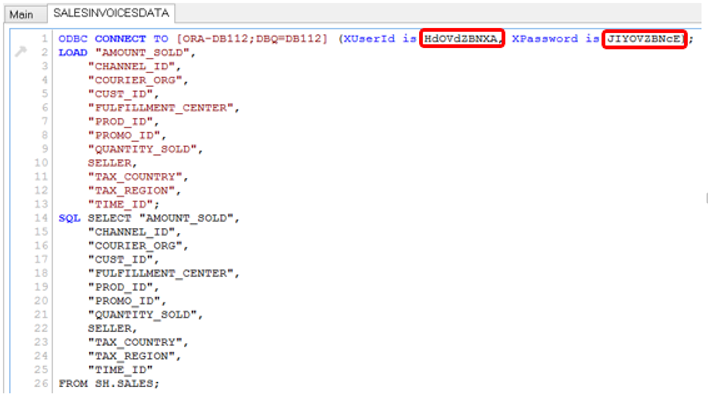Click the FROM keyword on line 26
This screenshot has width=708, height=398.
click(x=73, y=384)
